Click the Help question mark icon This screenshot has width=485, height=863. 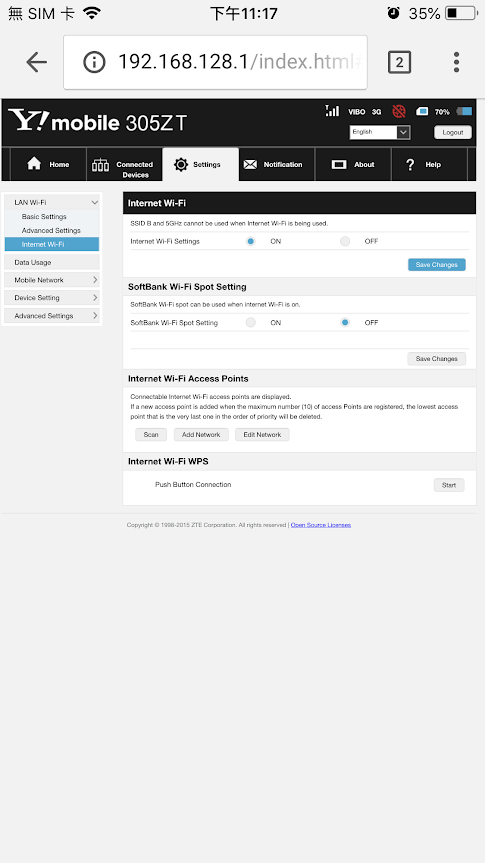coord(410,164)
